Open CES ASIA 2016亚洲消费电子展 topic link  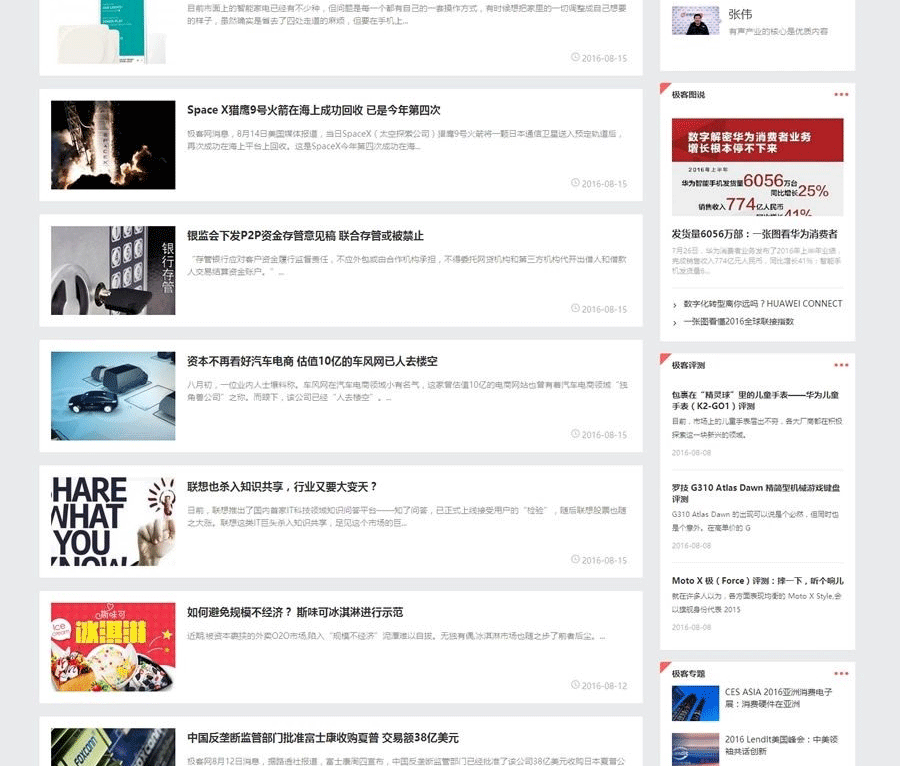click(778, 698)
